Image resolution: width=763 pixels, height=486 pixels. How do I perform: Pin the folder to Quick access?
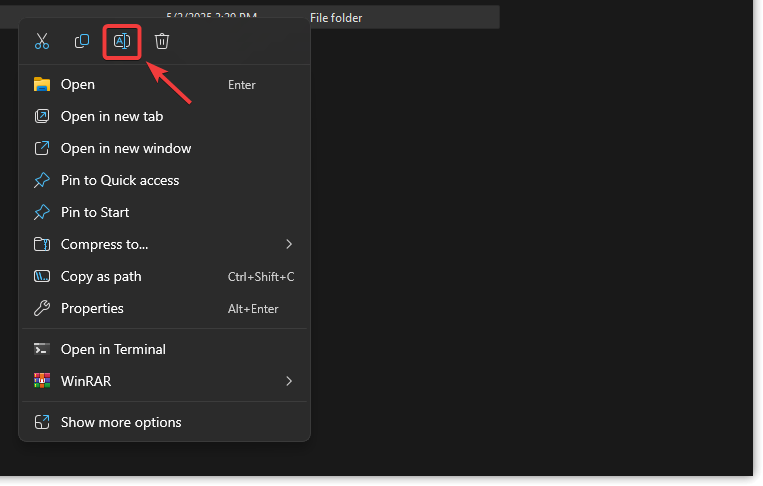[x=119, y=181]
